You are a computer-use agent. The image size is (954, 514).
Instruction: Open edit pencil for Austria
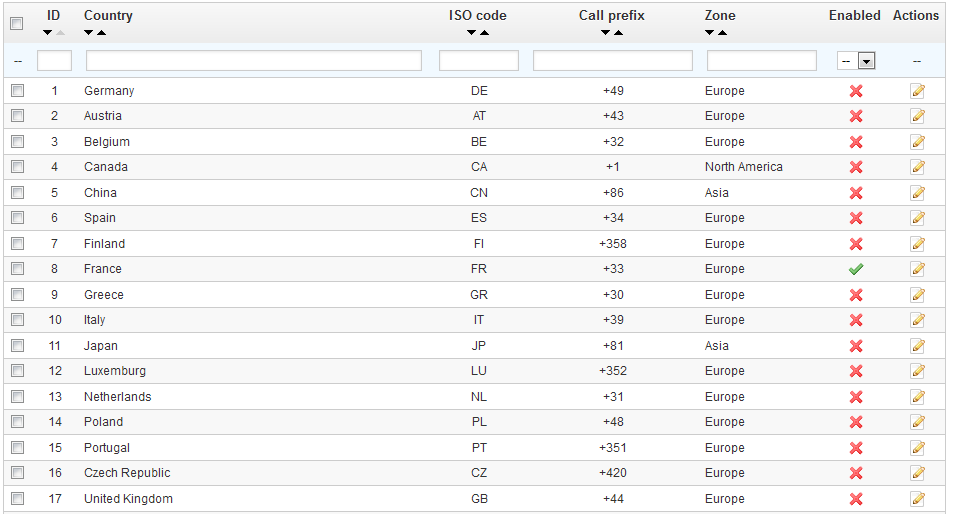(x=917, y=116)
